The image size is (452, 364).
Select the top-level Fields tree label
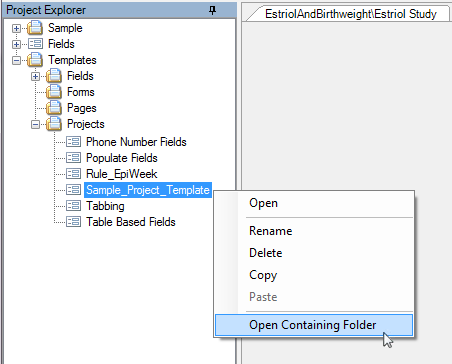[x=61, y=44]
